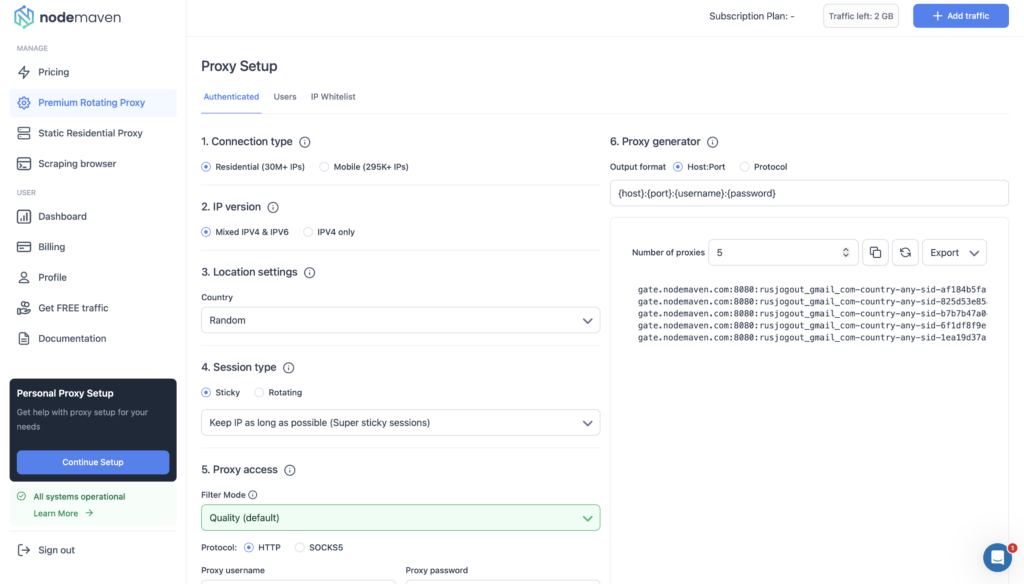Screen dimensions: 1024x584
Task: Click the Continue Setup button
Action: [93, 462]
